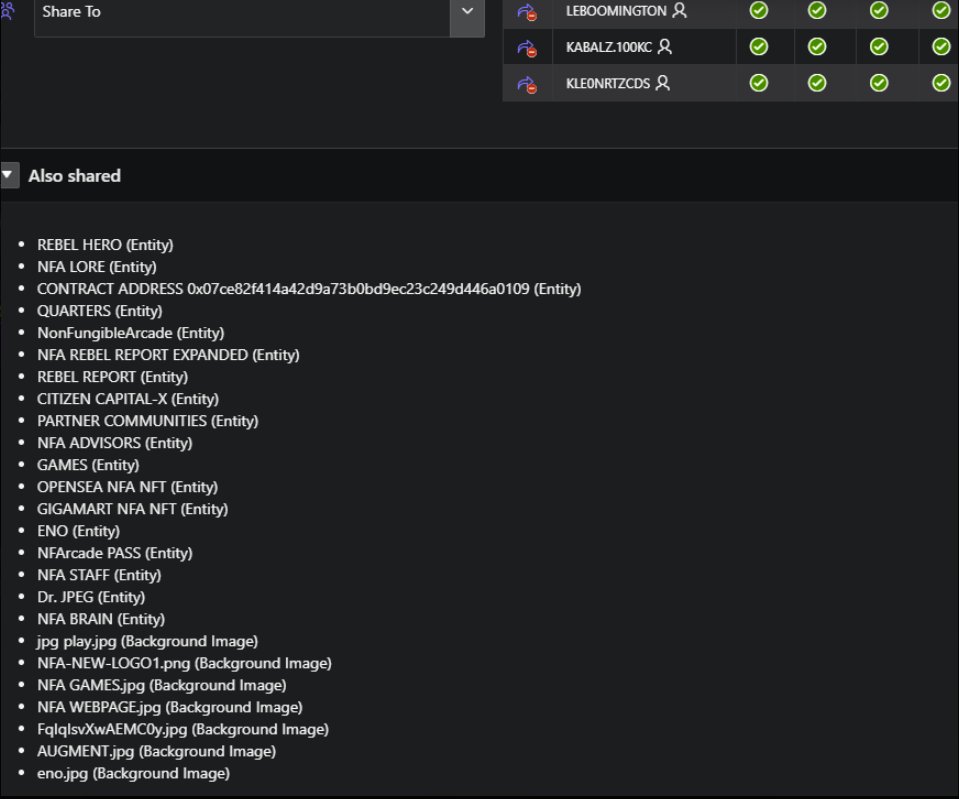Click PARTNER COMMUNITIES (Entity) item
The width and height of the screenshot is (959, 799).
[147, 421]
